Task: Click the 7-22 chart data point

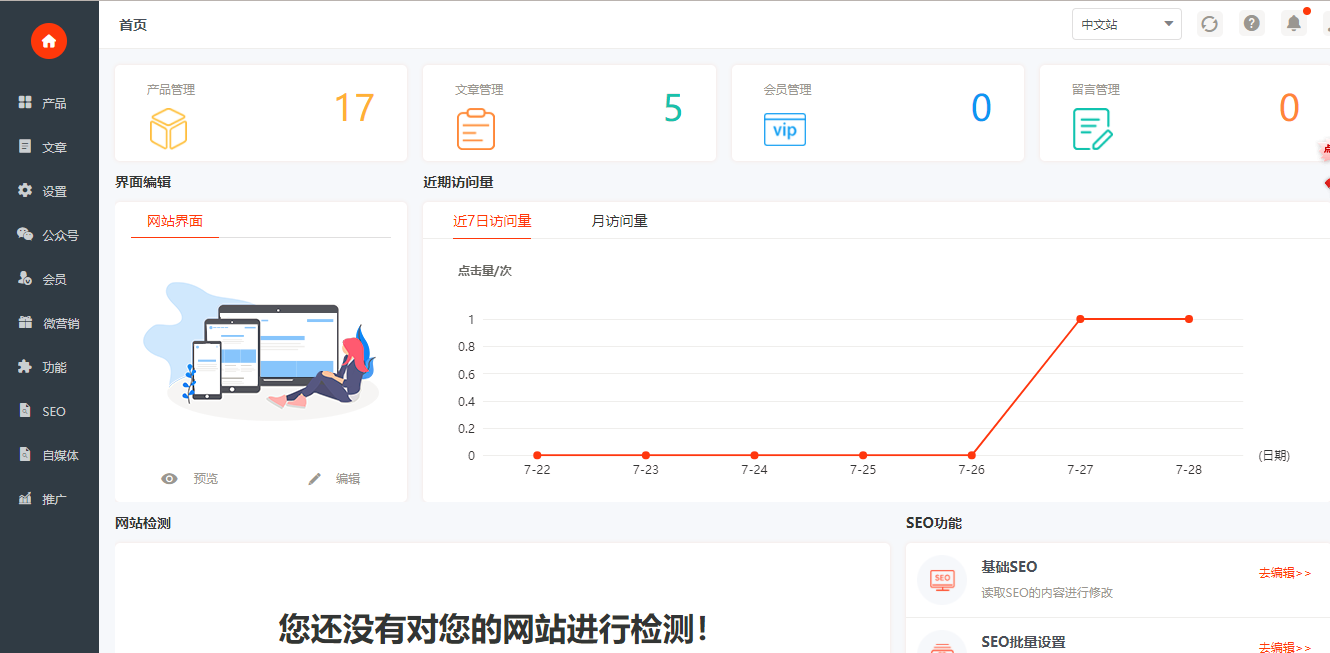Action: [x=537, y=455]
